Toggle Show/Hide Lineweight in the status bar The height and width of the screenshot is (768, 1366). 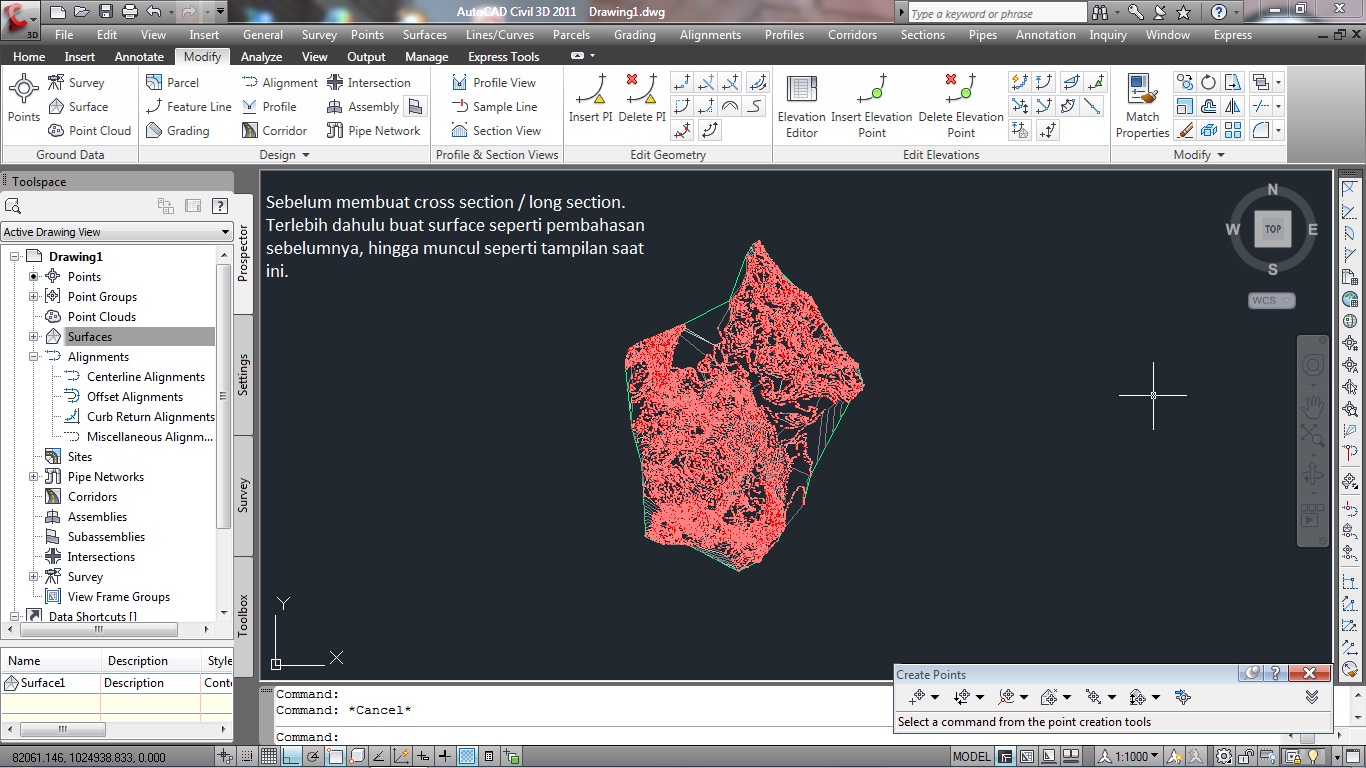click(x=444, y=757)
